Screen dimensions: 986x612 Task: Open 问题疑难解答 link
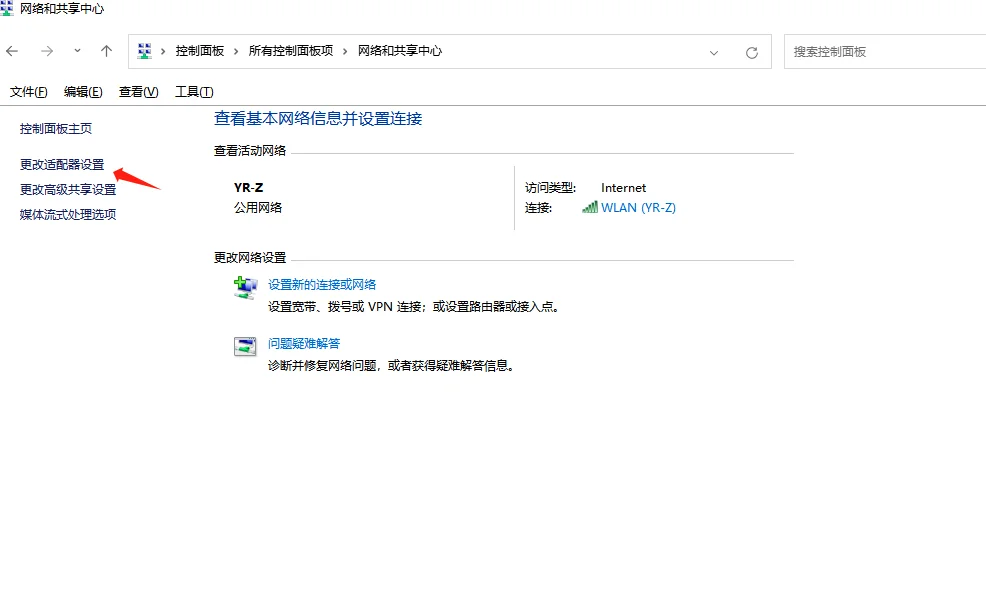304,343
